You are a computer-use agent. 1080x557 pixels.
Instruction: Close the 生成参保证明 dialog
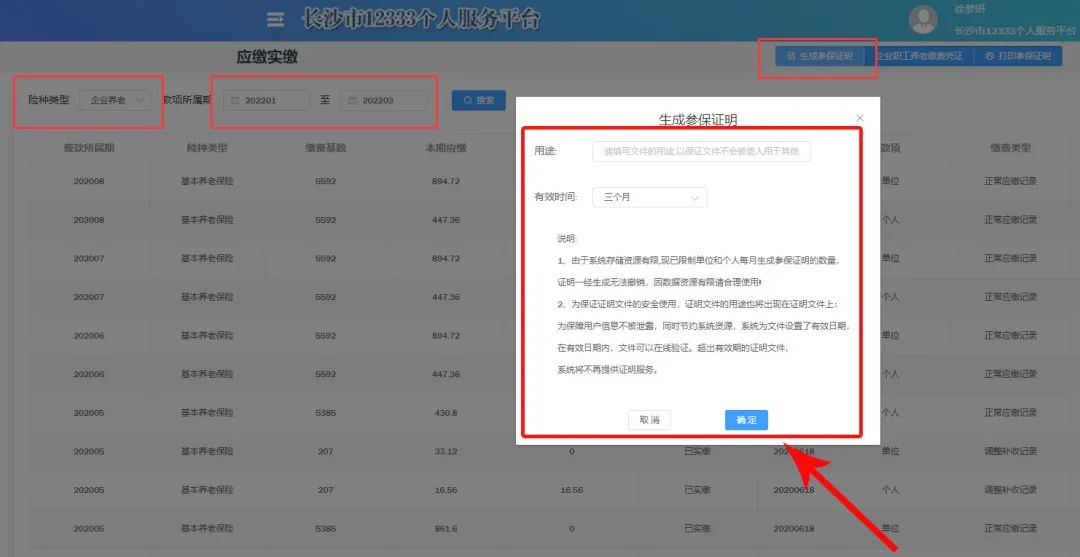tap(860, 118)
